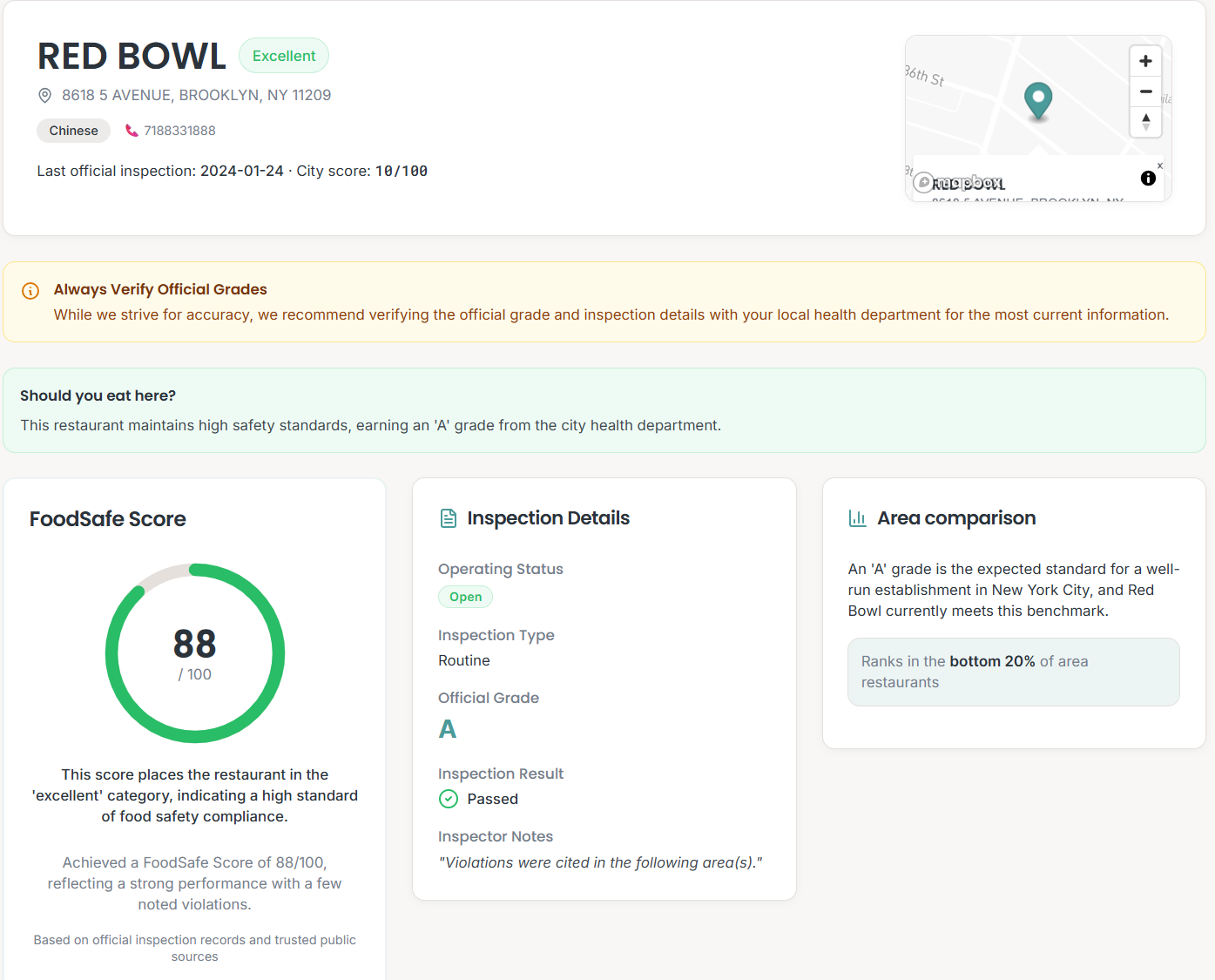Click the Inspection Details document icon
The height and width of the screenshot is (980, 1215).
pos(449,518)
